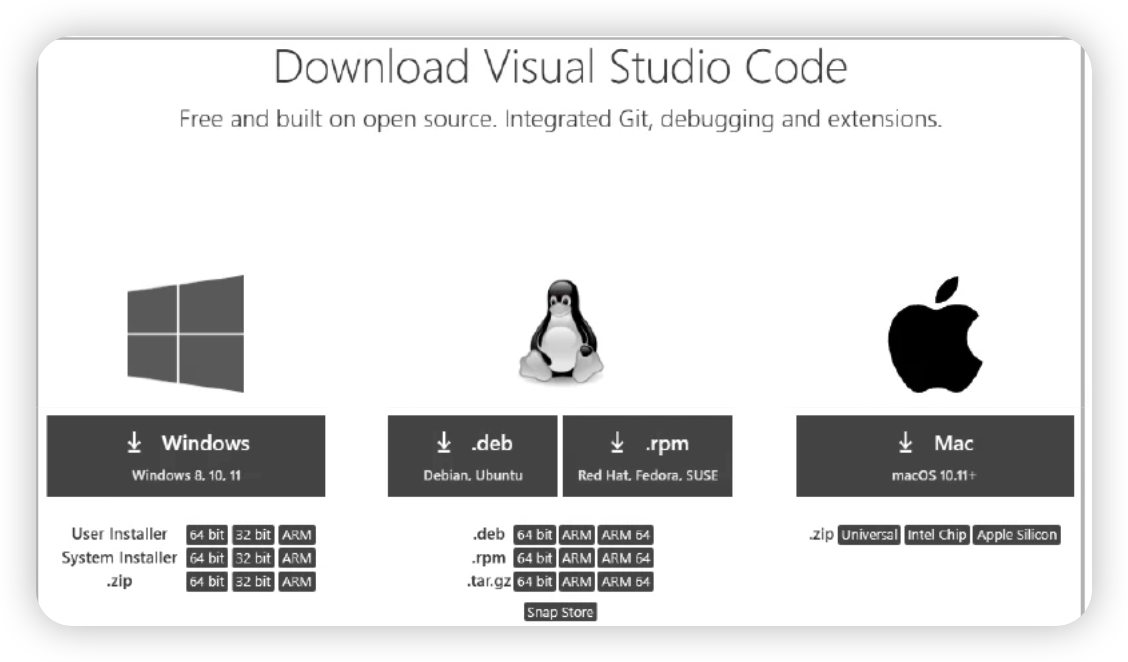Click the Windows logo icon
The width and height of the screenshot is (1128, 662).
tap(186, 333)
